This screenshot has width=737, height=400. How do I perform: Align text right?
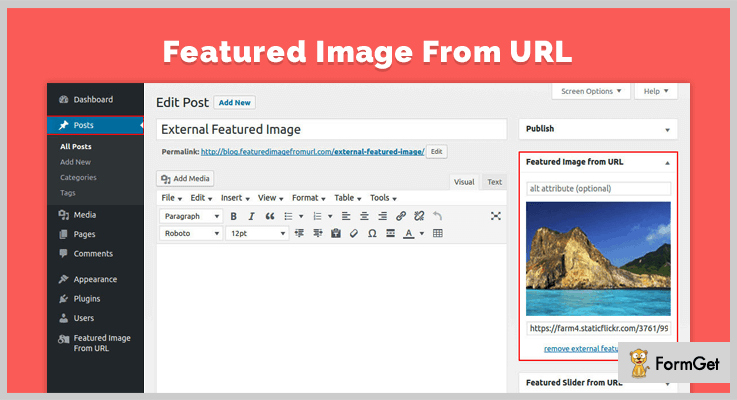click(383, 216)
